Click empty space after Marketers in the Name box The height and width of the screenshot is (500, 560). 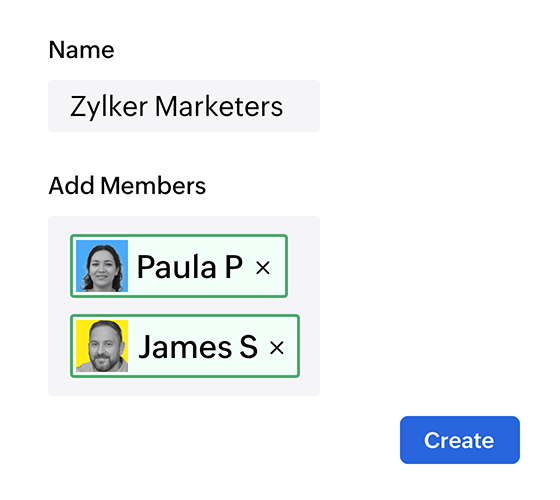click(x=301, y=106)
